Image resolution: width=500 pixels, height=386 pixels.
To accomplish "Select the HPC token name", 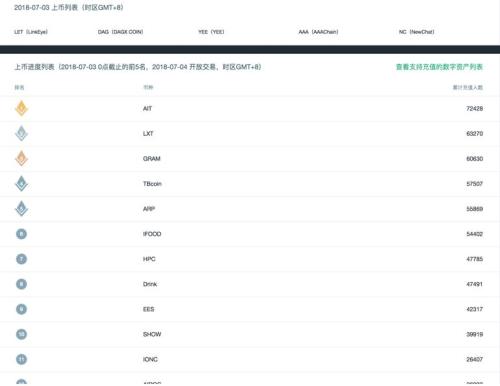I will pyautogui.click(x=149, y=259).
